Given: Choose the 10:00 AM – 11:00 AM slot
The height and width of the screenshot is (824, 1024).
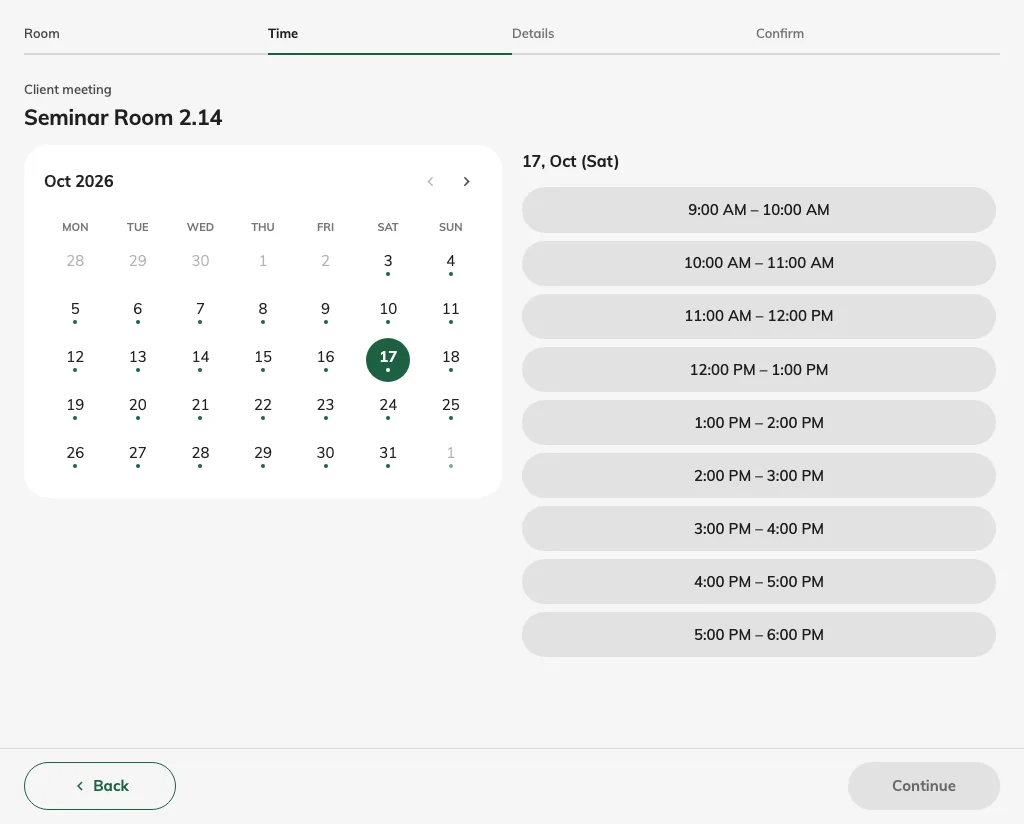Looking at the screenshot, I should click(x=759, y=263).
